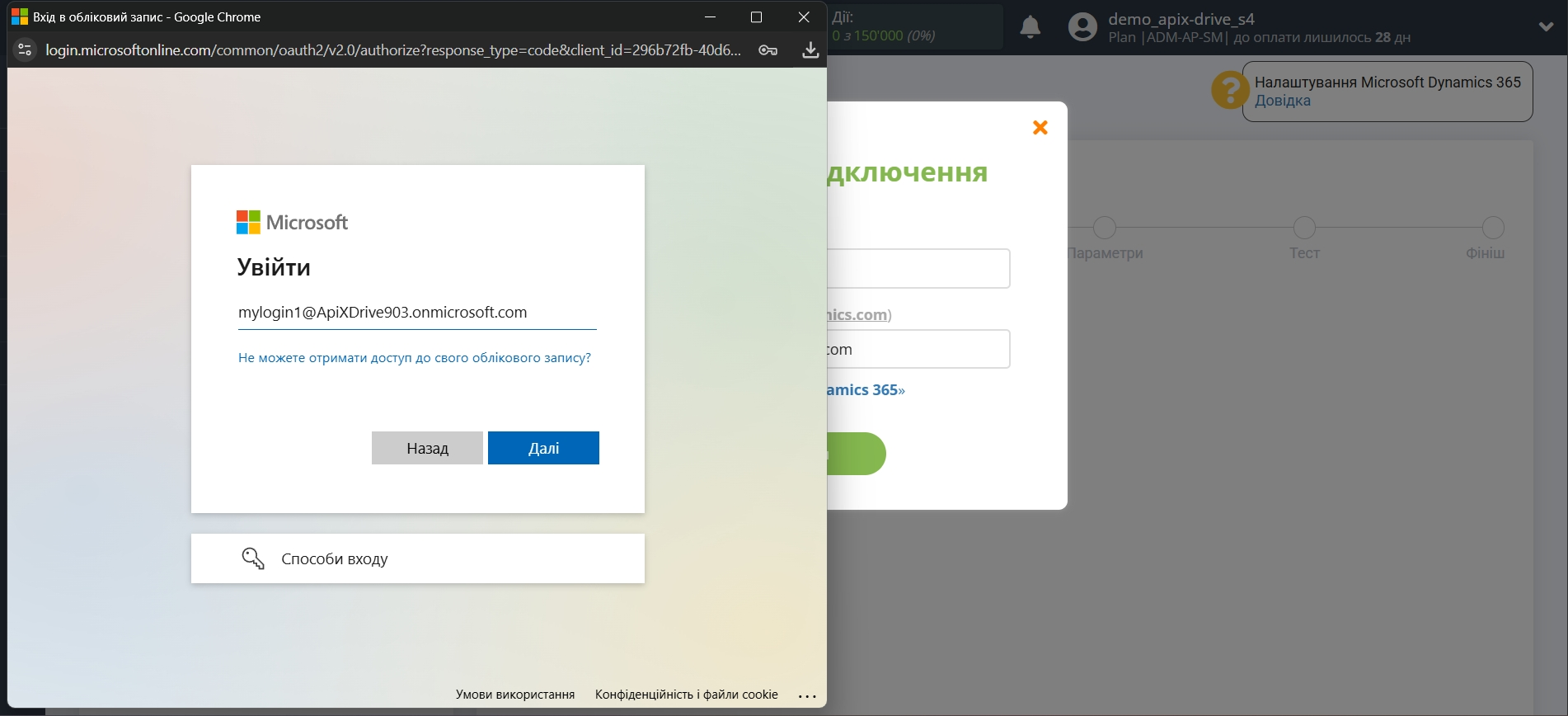The width and height of the screenshot is (1568, 716).
Task: Click the Microsoft favicon in Chrome title bar
Action: coord(20,16)
